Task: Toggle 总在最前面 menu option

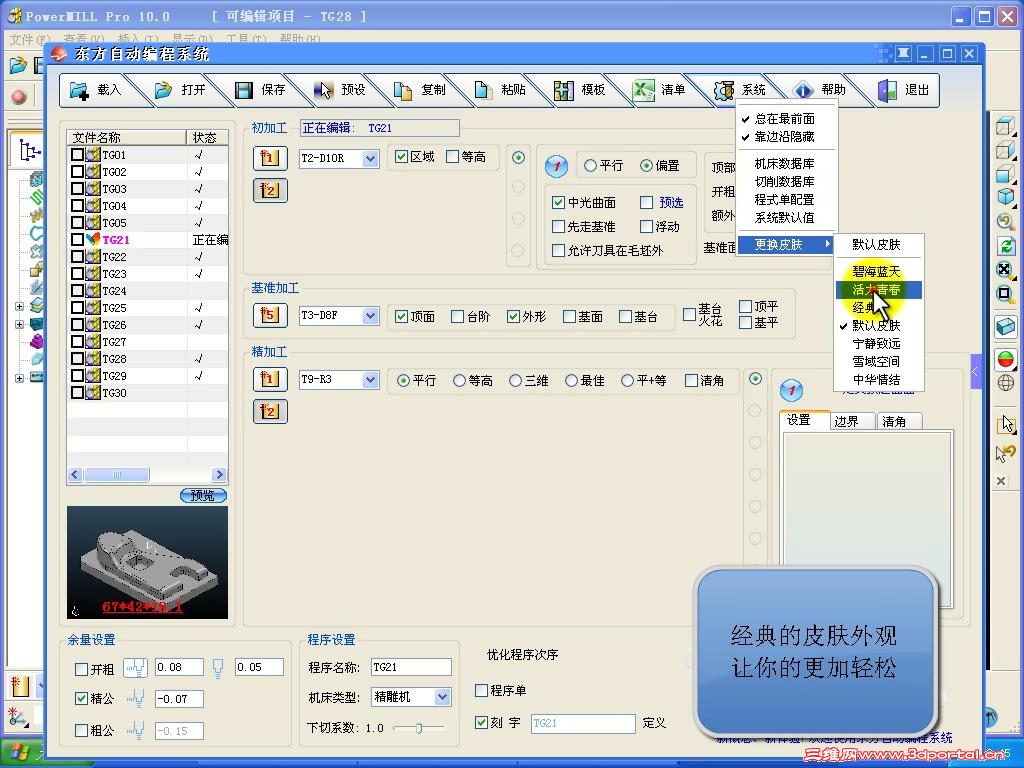Action: coord(786,119)
